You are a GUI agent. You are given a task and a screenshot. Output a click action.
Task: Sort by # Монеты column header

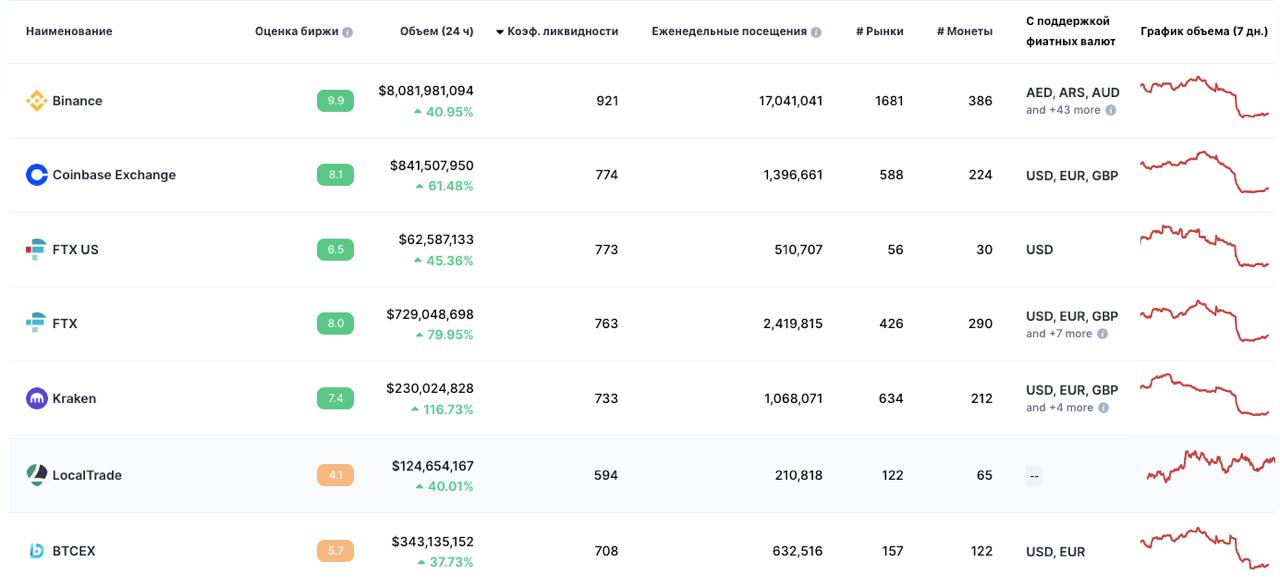[x=964, y=31]
